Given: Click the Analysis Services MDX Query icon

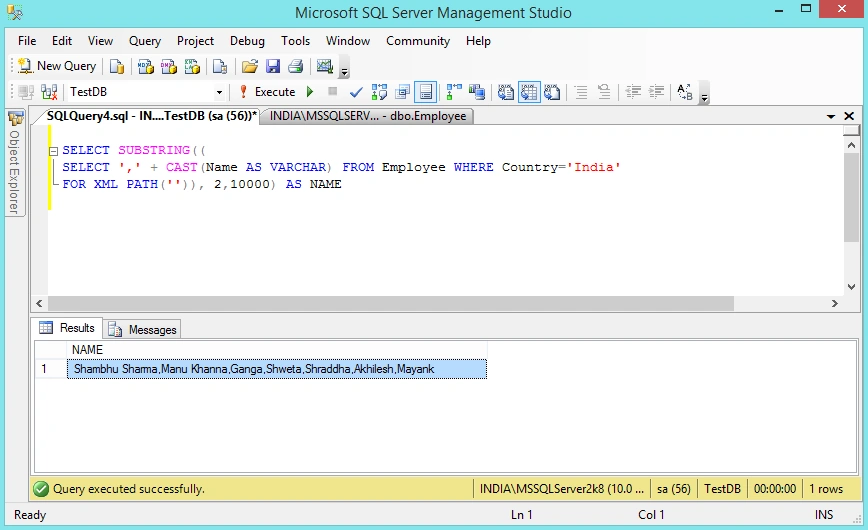Looking at the screenshot, I should (x=146, y=66).
